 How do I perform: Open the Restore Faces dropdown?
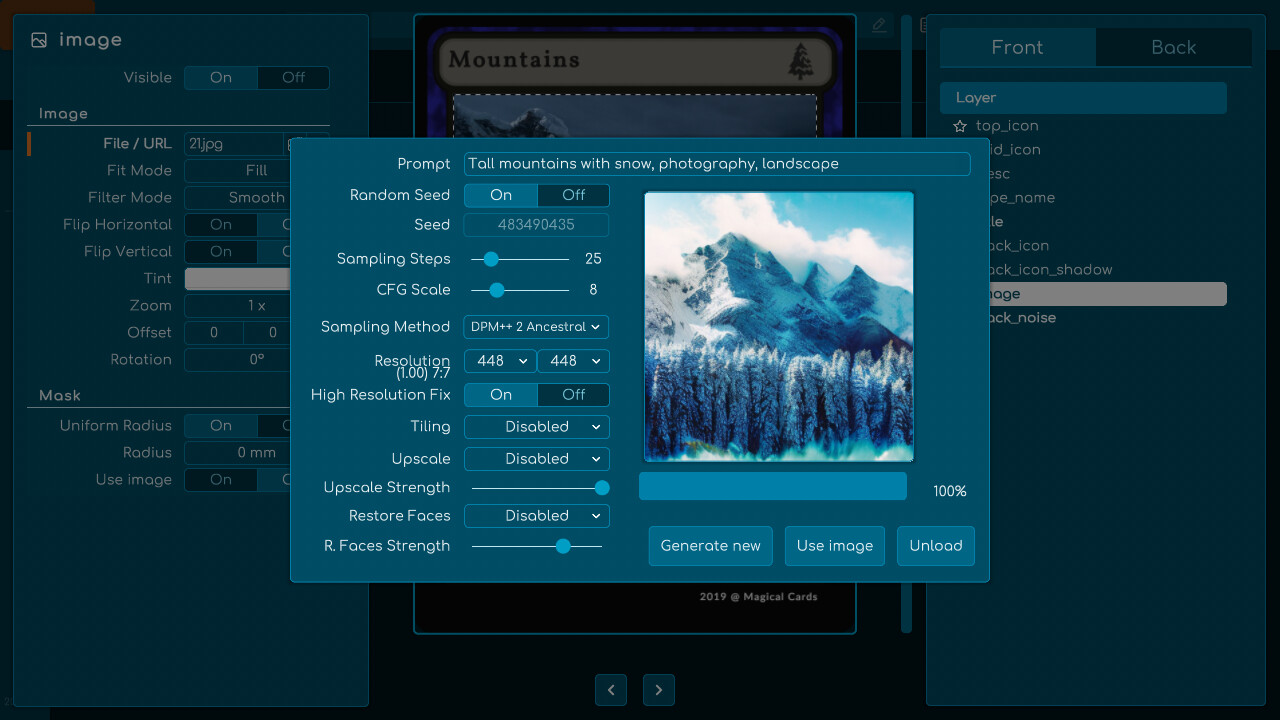point(536,516)
